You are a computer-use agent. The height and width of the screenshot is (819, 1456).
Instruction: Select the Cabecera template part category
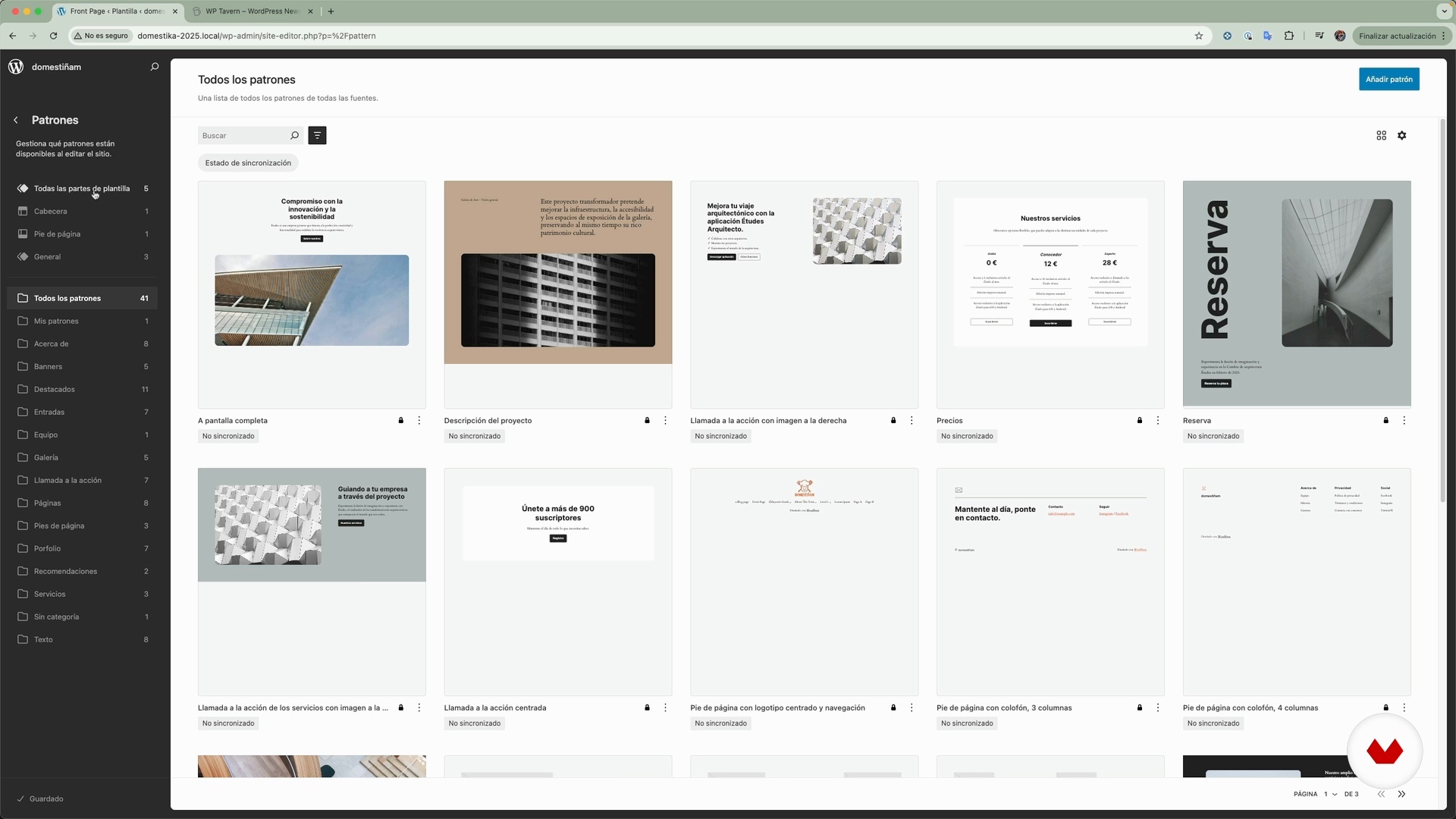tap(51, 212)
